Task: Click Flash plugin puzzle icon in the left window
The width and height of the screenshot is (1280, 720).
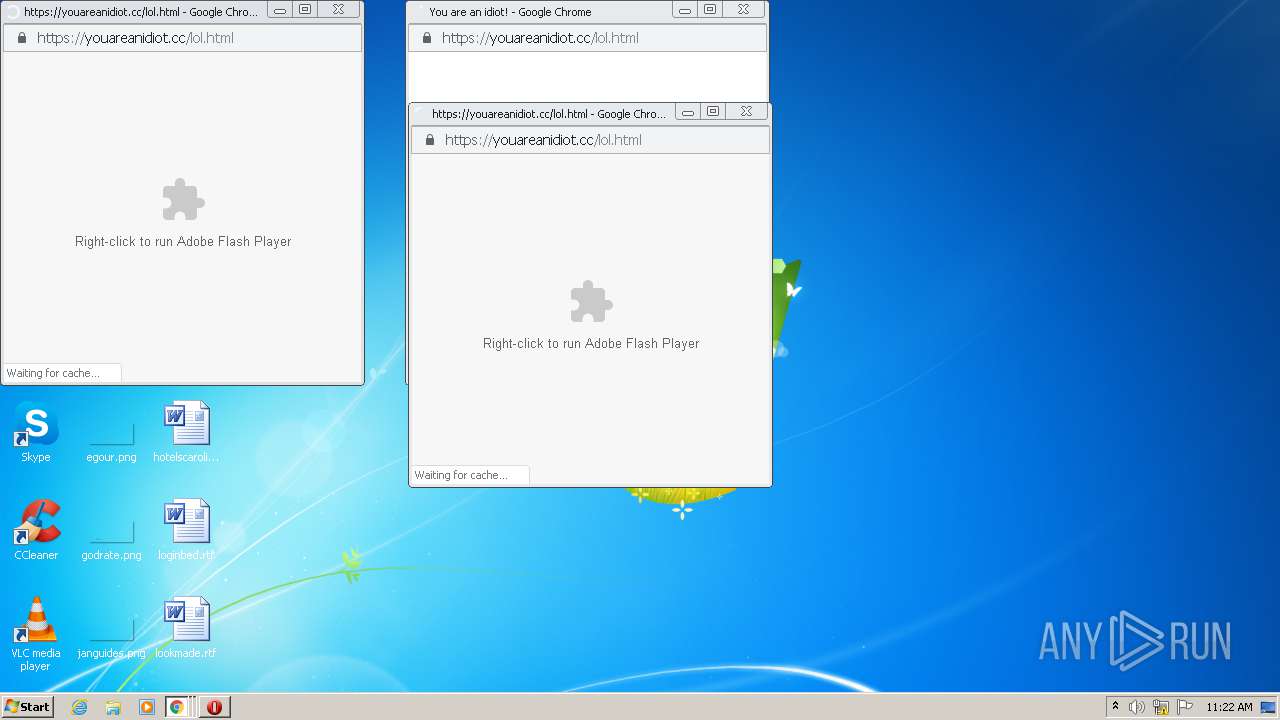Action: tap(183, 200)
